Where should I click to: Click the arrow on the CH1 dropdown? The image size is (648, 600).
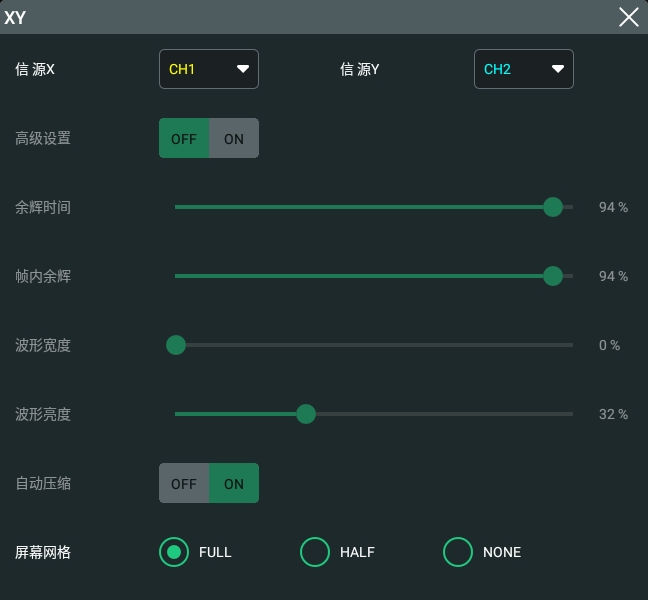(243, 69)
